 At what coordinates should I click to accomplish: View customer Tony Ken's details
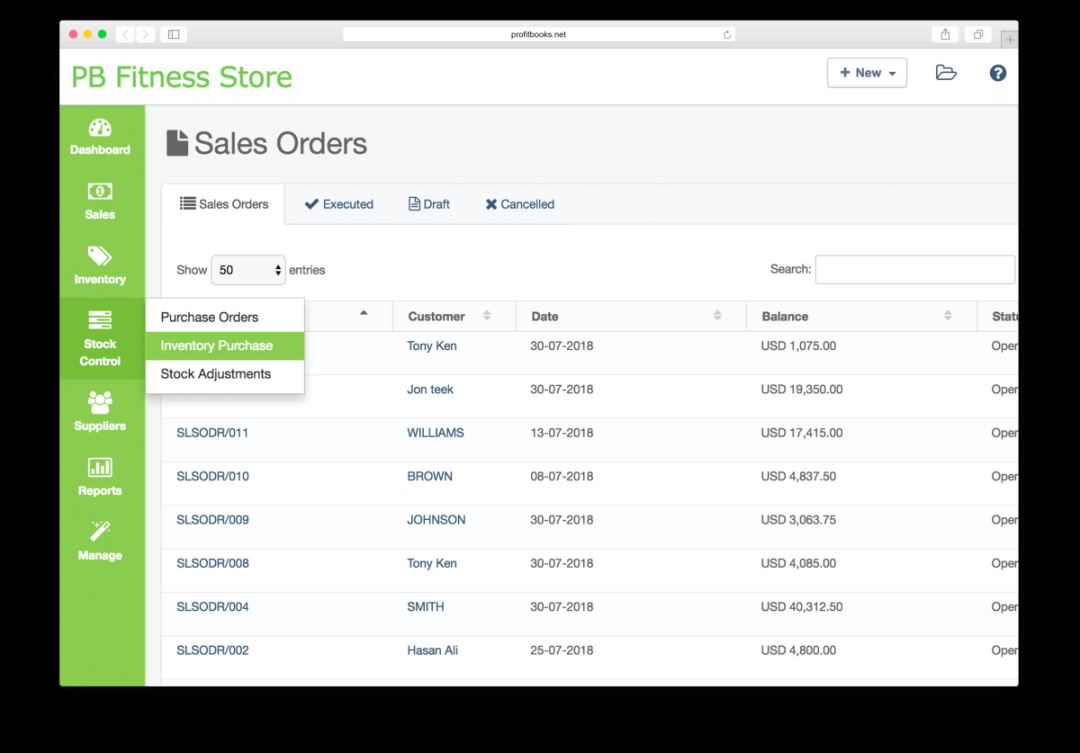[x=431, y=345]
